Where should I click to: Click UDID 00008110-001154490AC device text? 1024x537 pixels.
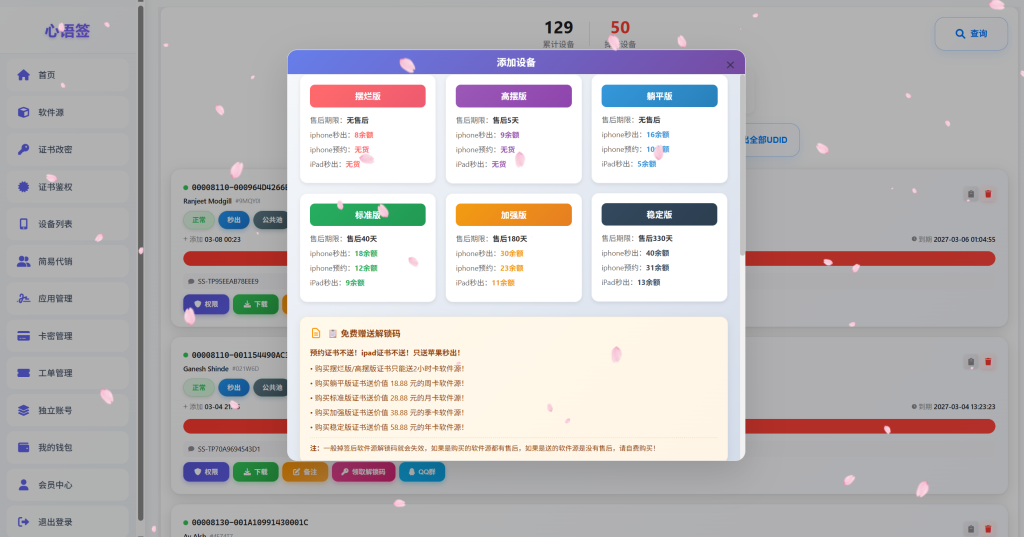point(239,355)
